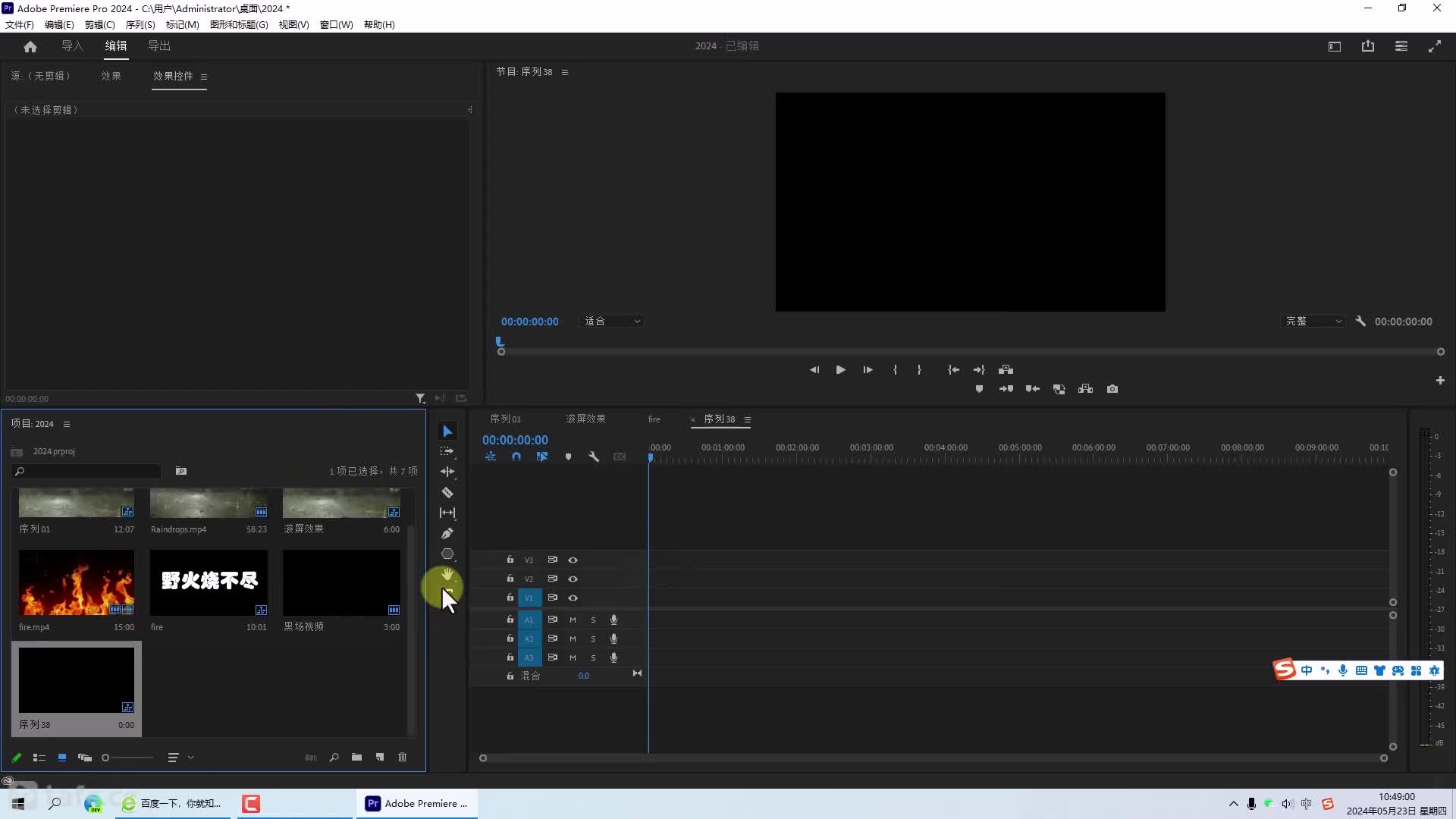Open the 序列(S) menu
This screenshot has height=819, width=1456.
[140, 25]
